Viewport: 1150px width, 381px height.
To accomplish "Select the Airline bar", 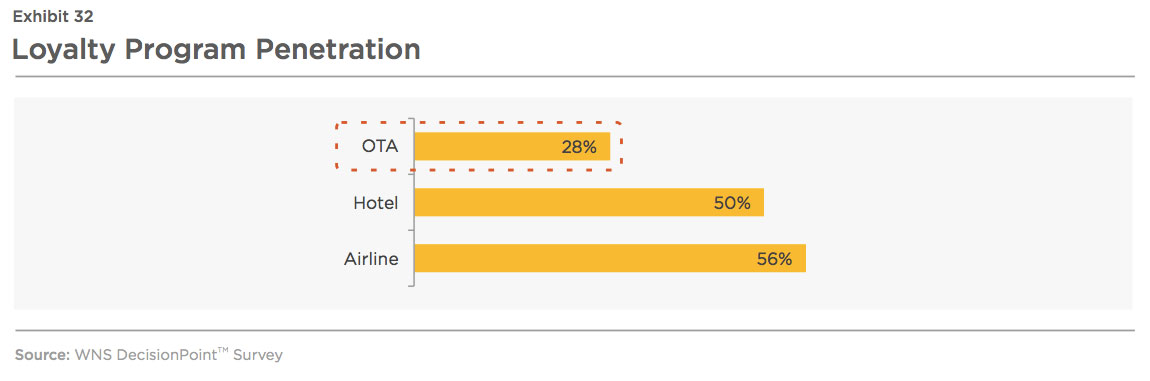I will click(x=610, y=258).
